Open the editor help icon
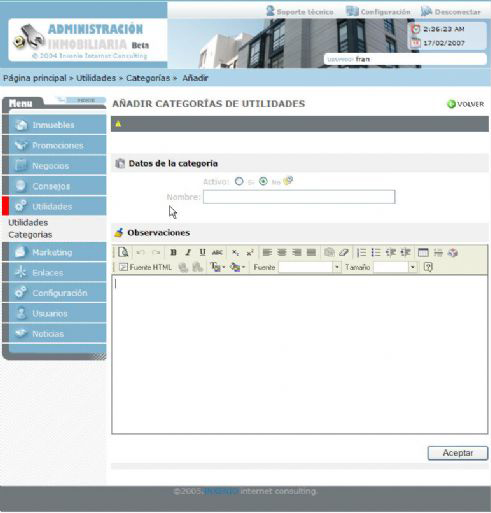This screenshot has height=513, width=491. tap(428, 267)
